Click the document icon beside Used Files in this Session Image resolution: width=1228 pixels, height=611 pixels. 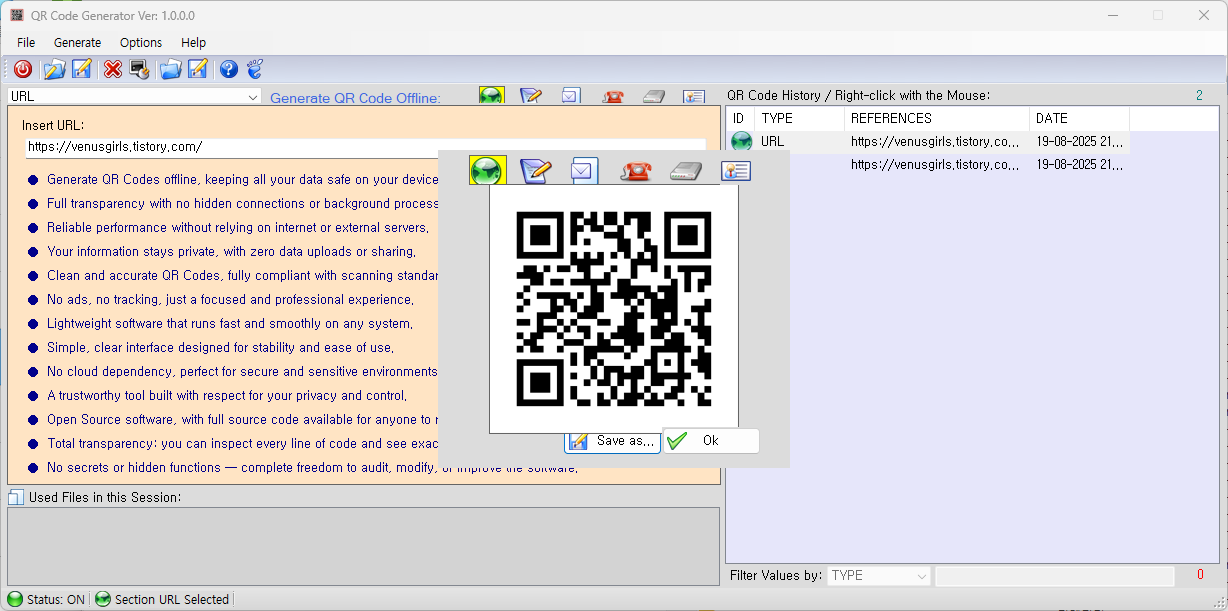coord(15,497)
